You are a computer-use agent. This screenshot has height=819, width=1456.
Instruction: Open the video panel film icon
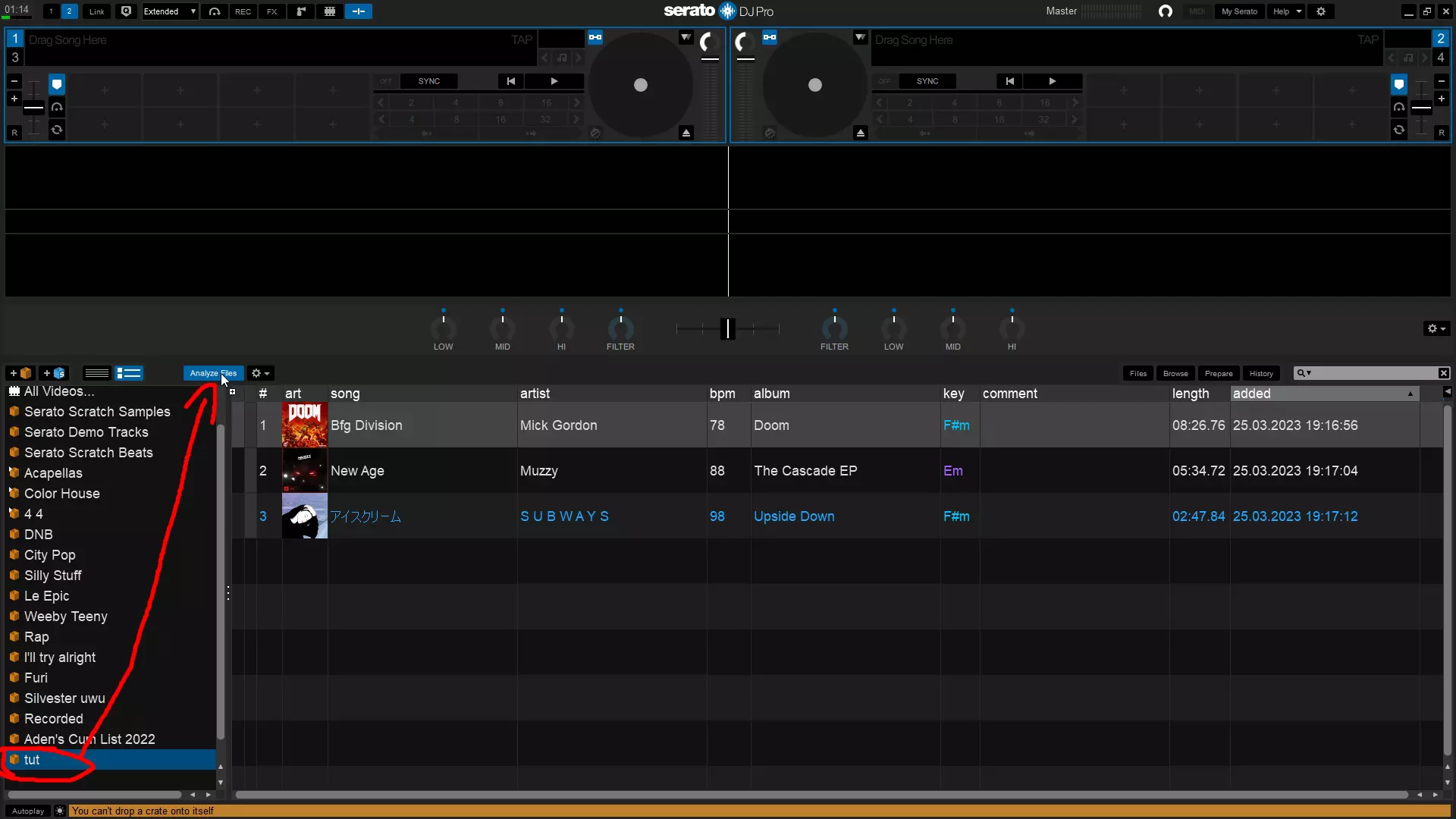[330, 11]
